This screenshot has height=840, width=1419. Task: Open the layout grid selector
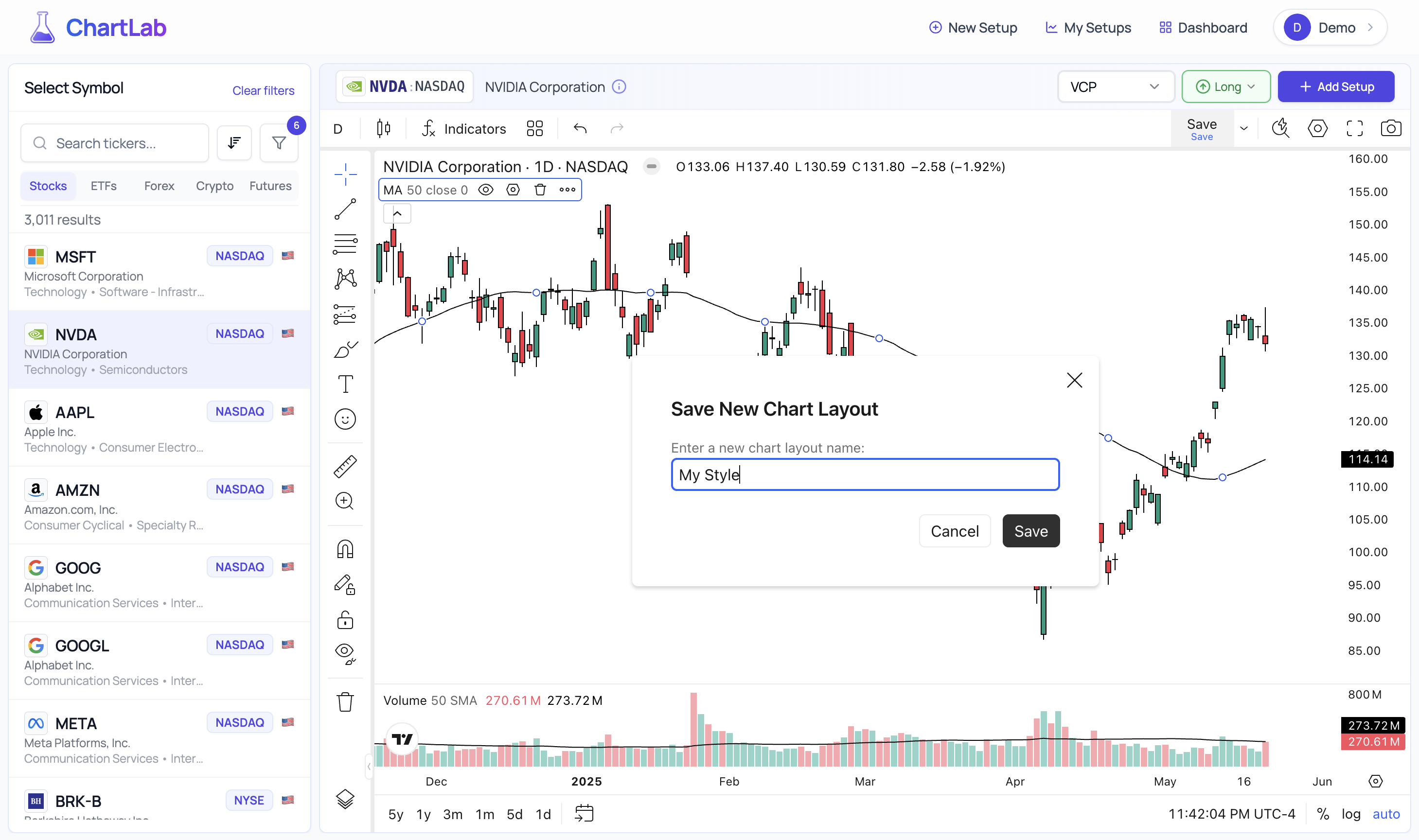click(534, 128)
